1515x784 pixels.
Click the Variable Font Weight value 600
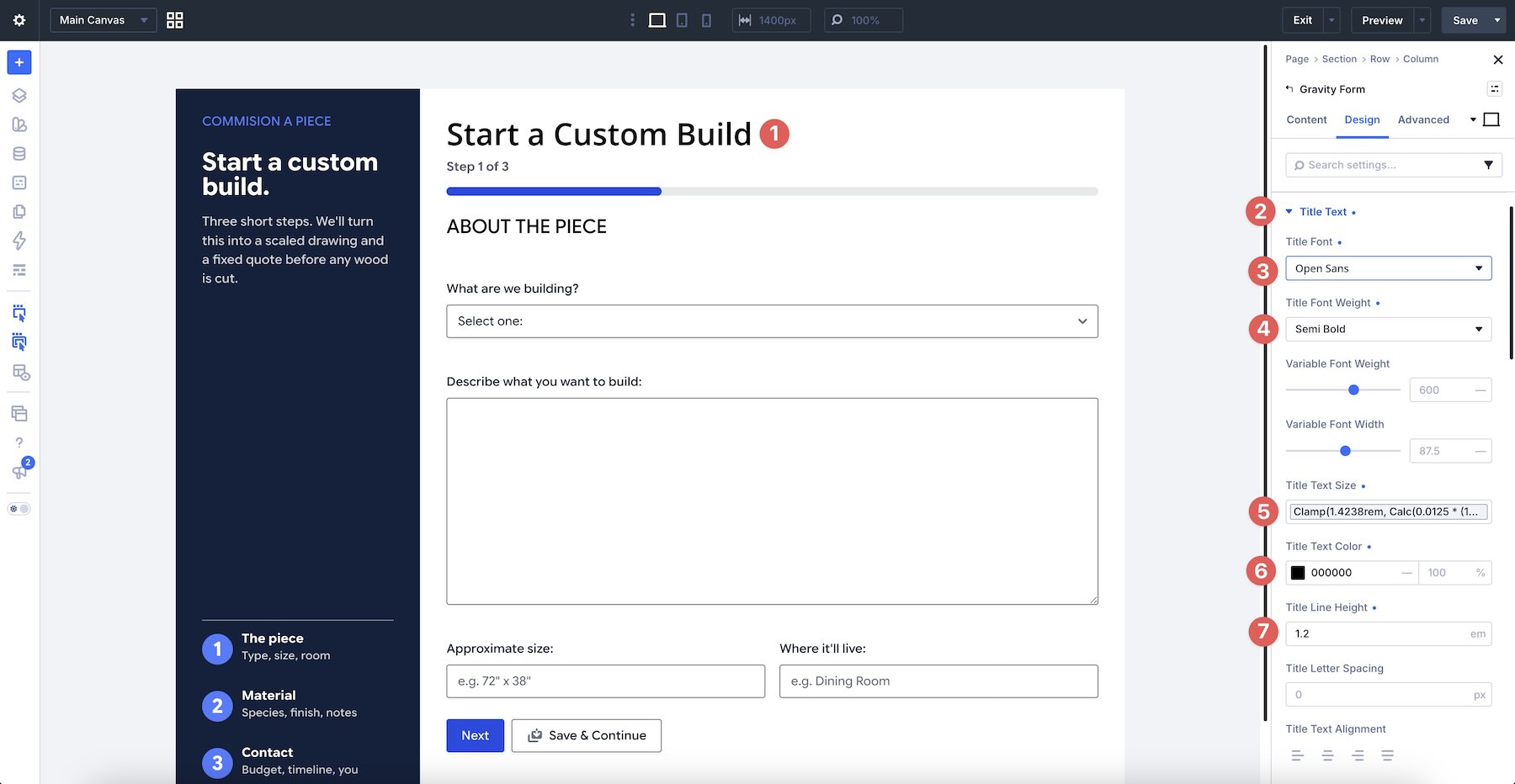coord(1450,390)
